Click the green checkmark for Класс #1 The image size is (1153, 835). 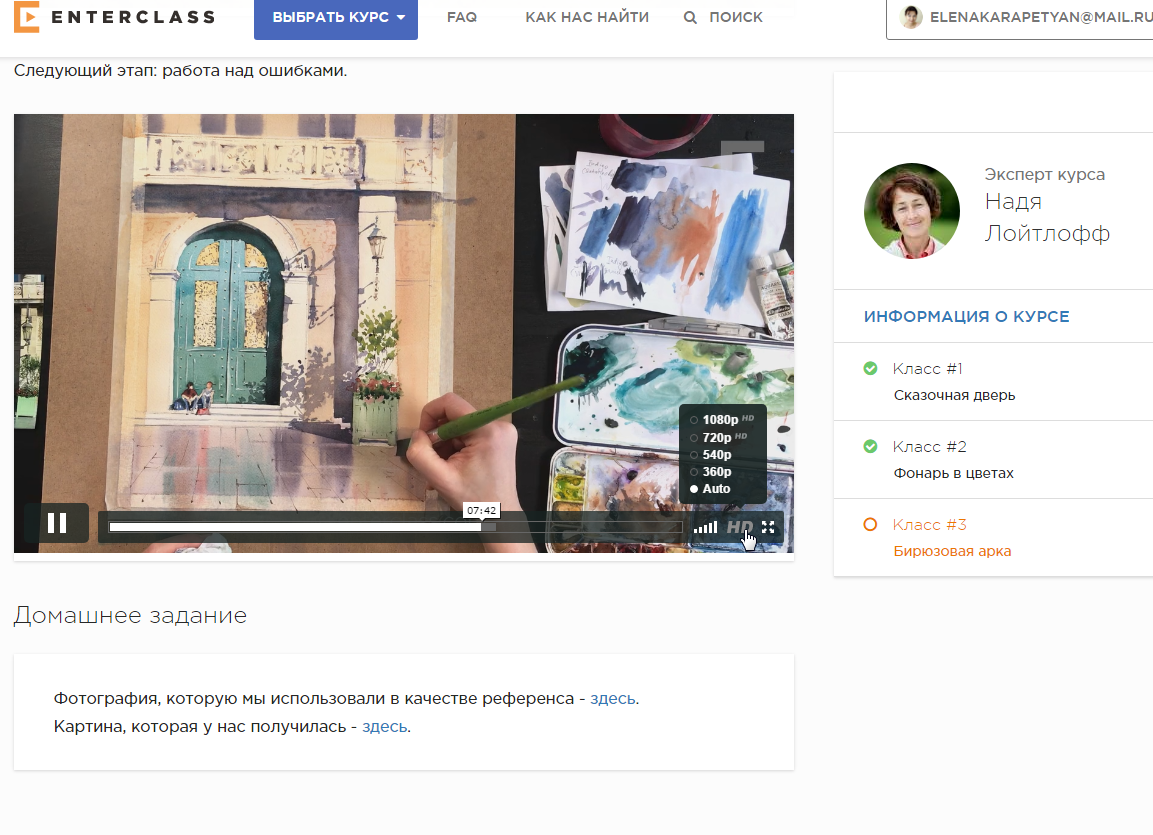870,368
